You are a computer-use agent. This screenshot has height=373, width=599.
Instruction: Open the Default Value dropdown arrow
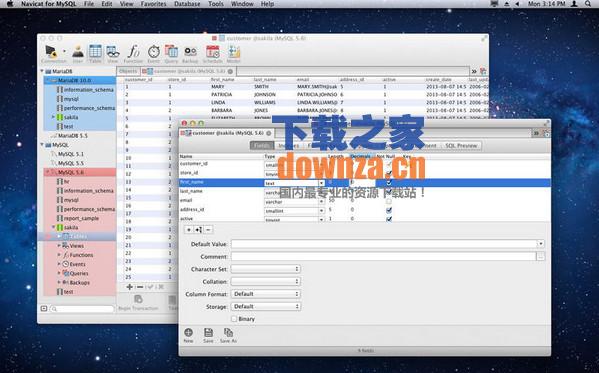[541, 244]
